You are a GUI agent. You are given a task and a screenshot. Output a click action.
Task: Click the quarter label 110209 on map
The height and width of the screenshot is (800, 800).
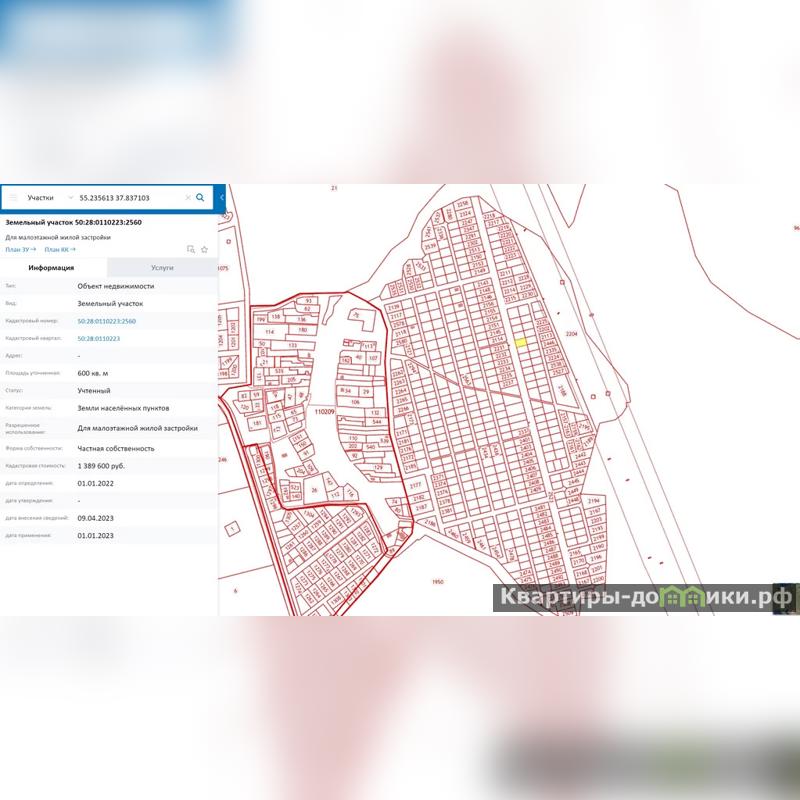click(x=323, y=411)
